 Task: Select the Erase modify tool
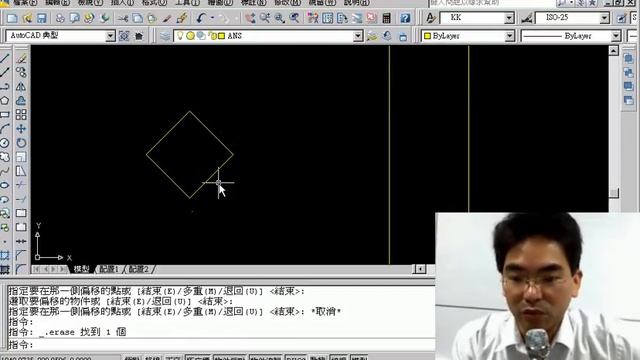click(21, 58)
